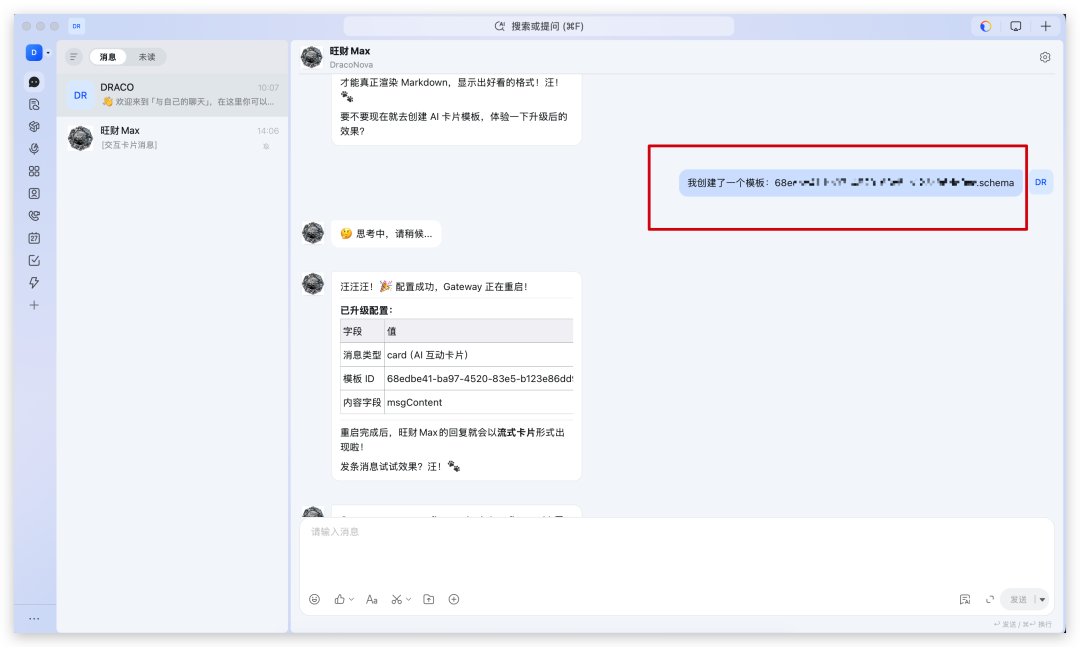Toggle text formatting with the Aa icon
This screenshot has width=1080, height=647.
point(371,599)
